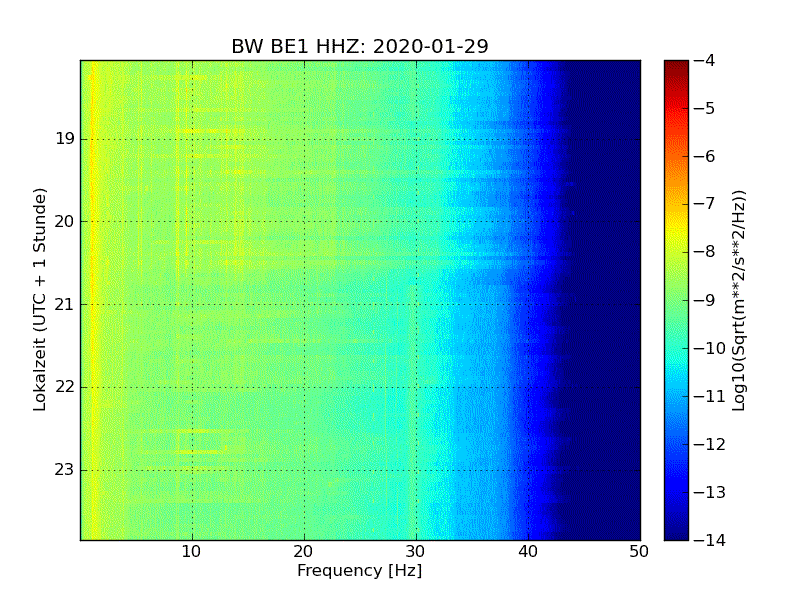
Task: Click the colorbar tick label '−5'
Action: 705,109
